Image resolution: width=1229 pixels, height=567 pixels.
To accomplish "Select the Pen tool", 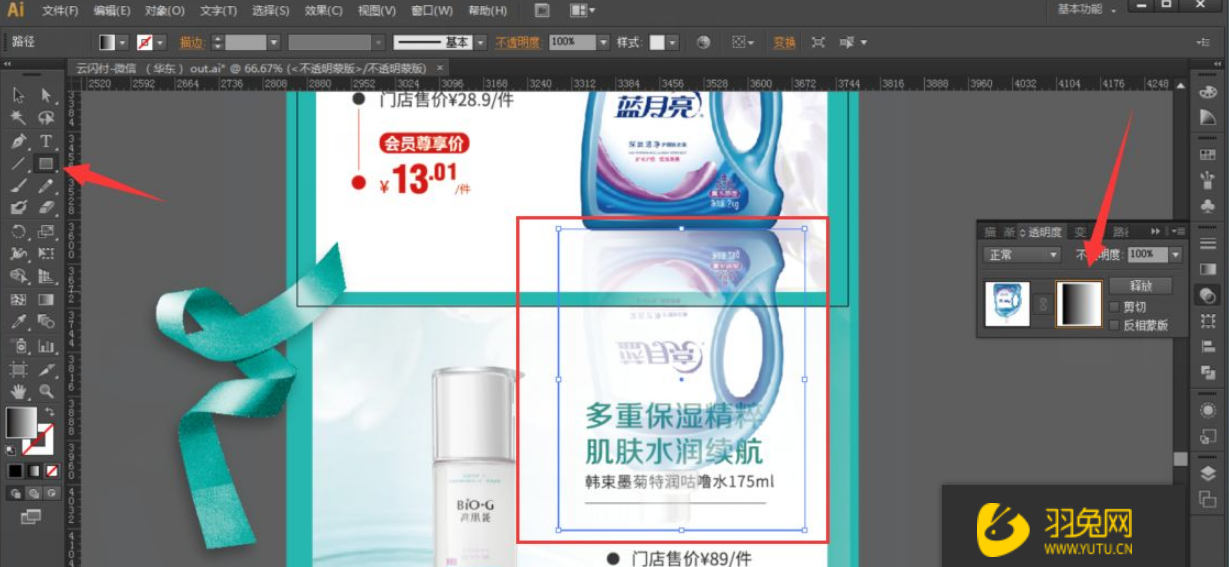I will coord(18,141).
